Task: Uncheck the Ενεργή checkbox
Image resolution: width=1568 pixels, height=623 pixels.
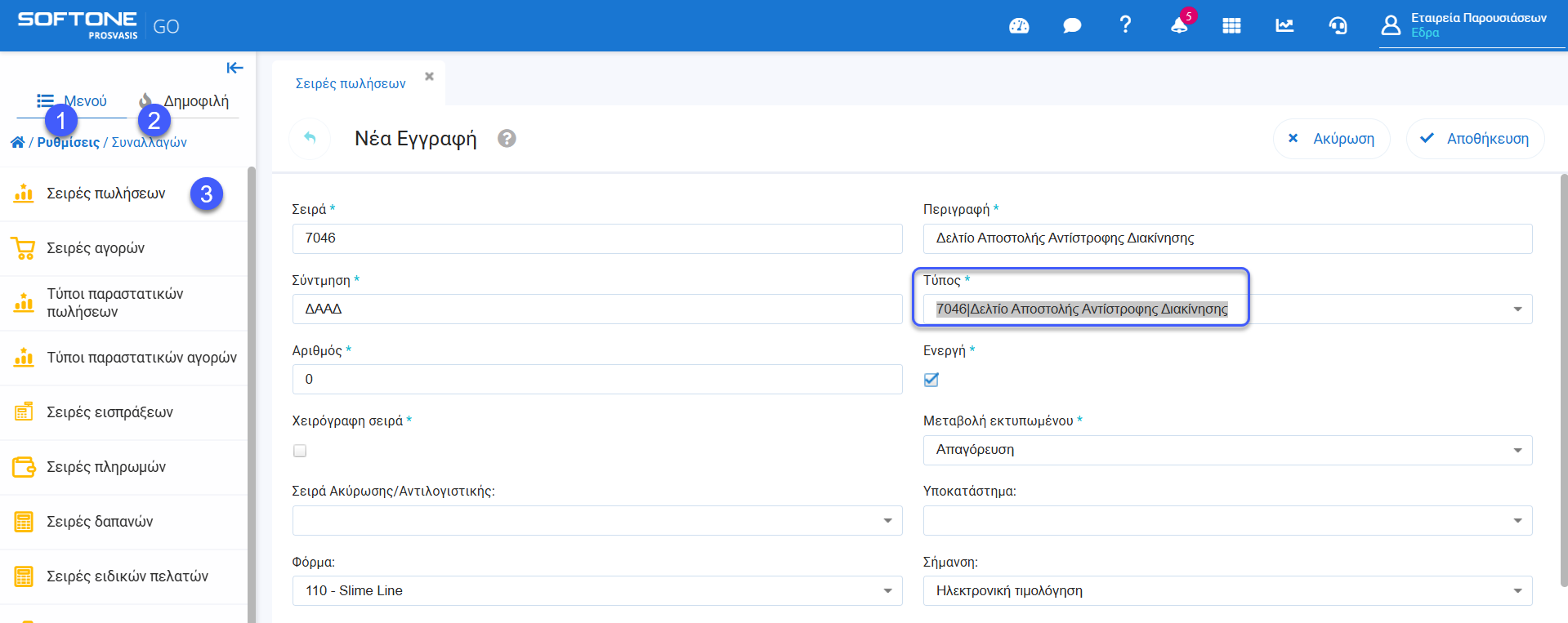Action: pos(931,380)
